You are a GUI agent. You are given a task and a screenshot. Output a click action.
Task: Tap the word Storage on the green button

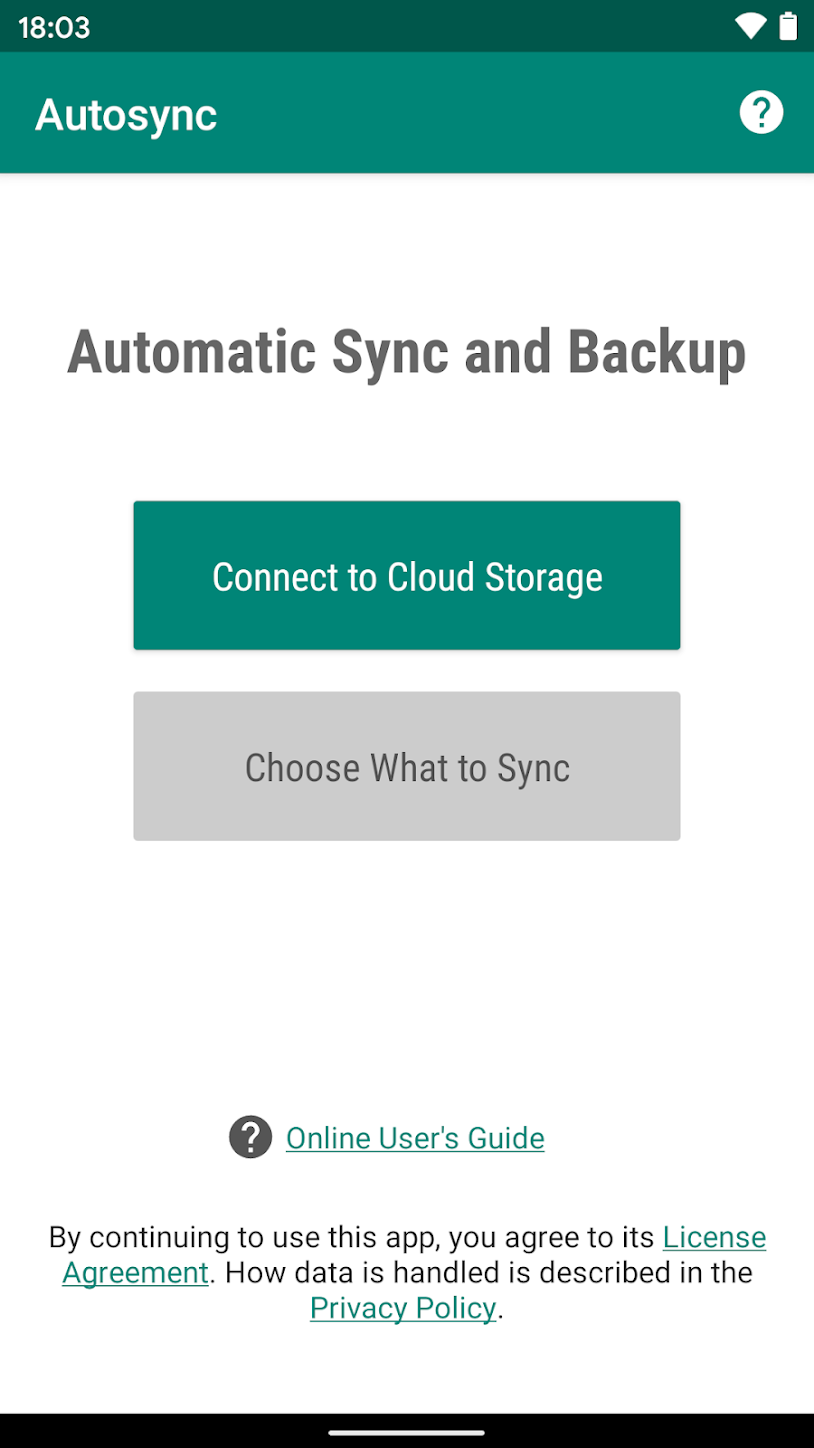[544, 577]
